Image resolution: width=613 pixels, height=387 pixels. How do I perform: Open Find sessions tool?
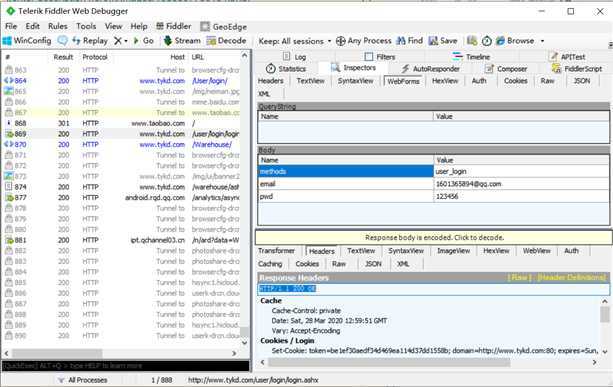(410, 41)
